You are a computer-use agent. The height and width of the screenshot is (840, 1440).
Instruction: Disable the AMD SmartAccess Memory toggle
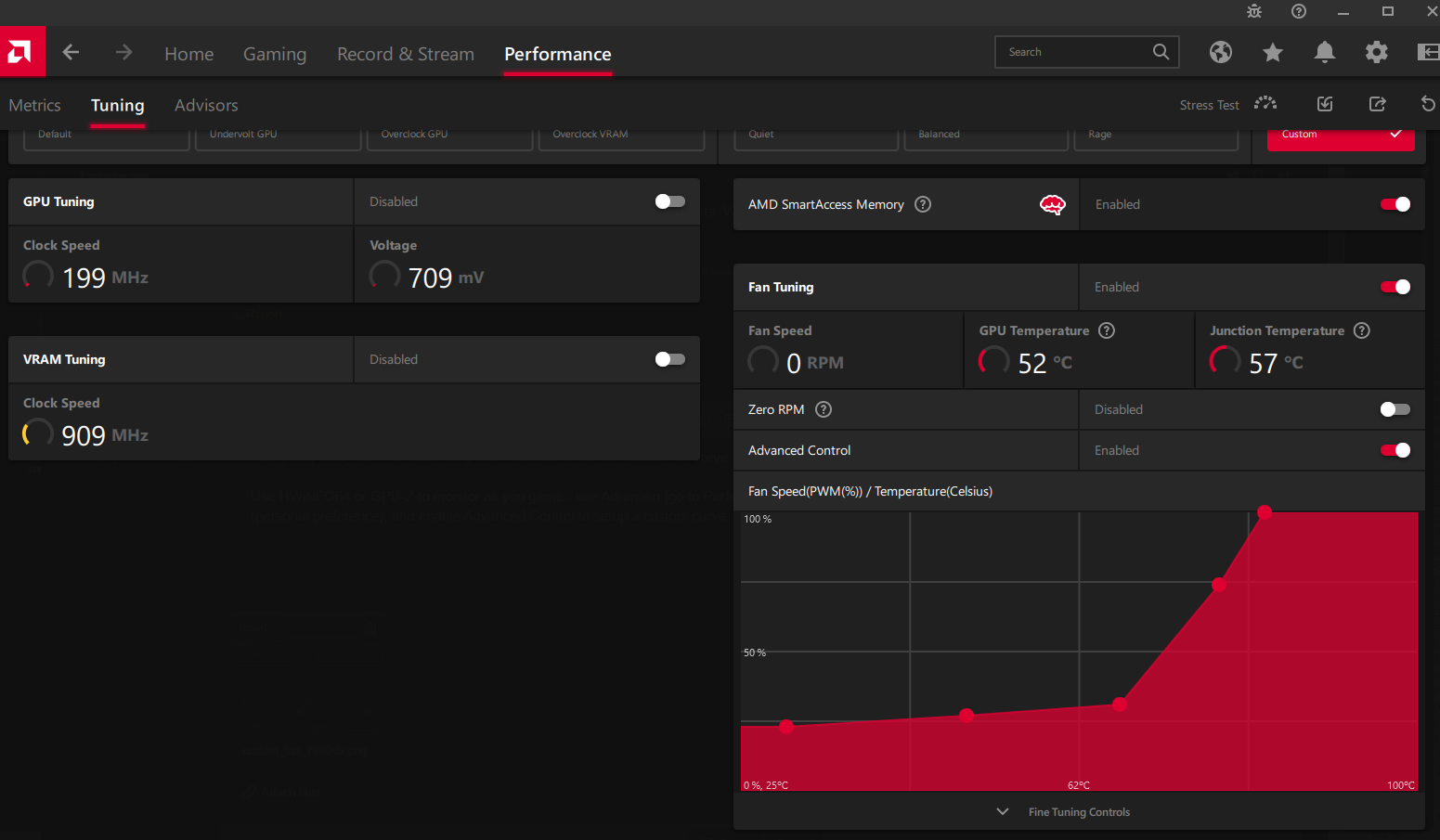[x=1395, y=204]
